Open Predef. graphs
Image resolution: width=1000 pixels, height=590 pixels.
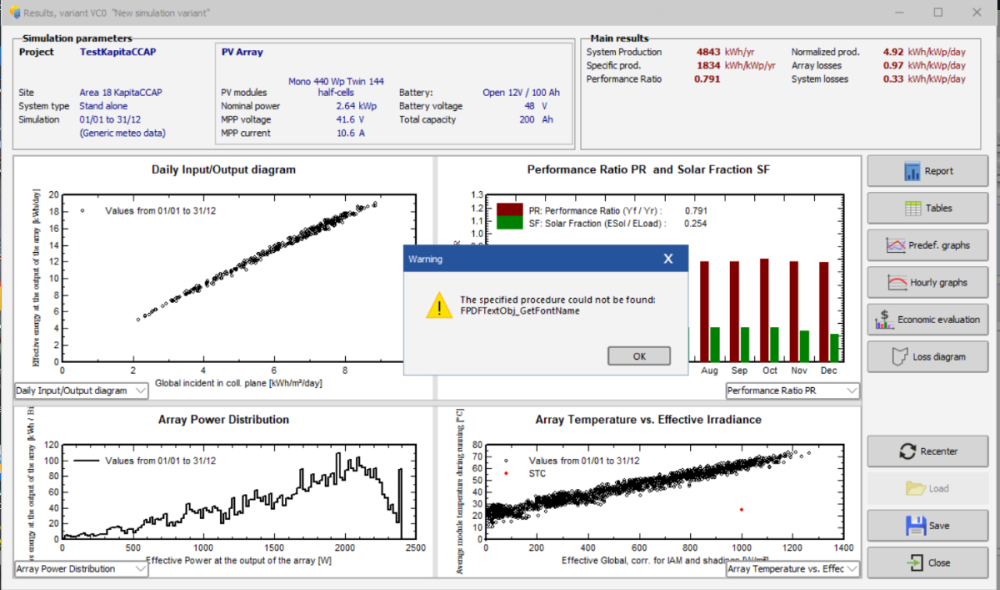coord(926,245)
